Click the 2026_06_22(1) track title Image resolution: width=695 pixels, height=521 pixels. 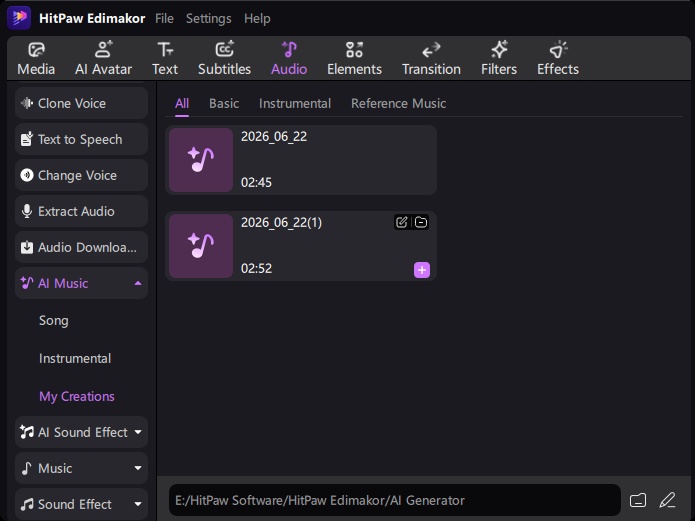[x=281, y=223]
